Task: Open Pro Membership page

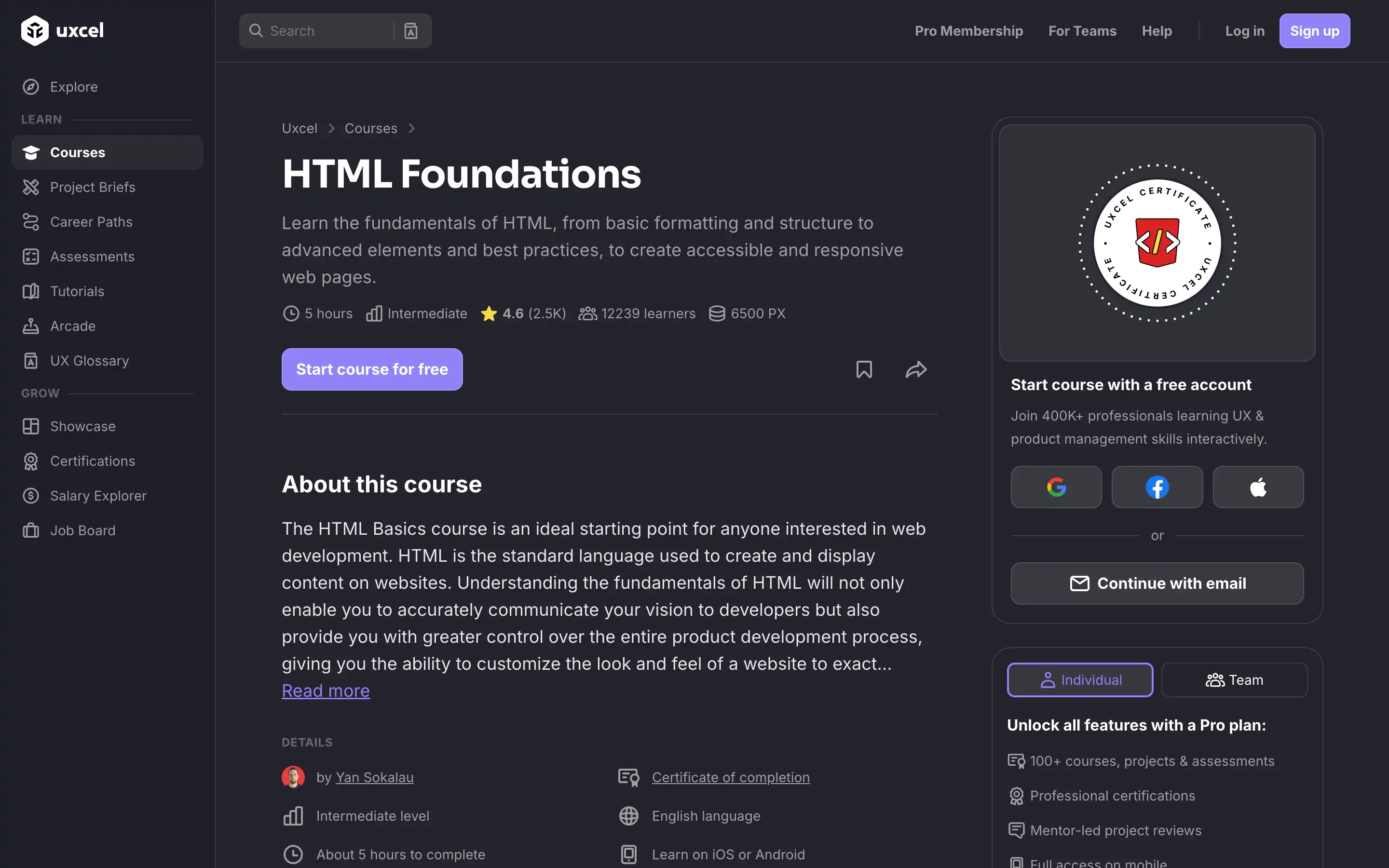Action: coord(969,31)
